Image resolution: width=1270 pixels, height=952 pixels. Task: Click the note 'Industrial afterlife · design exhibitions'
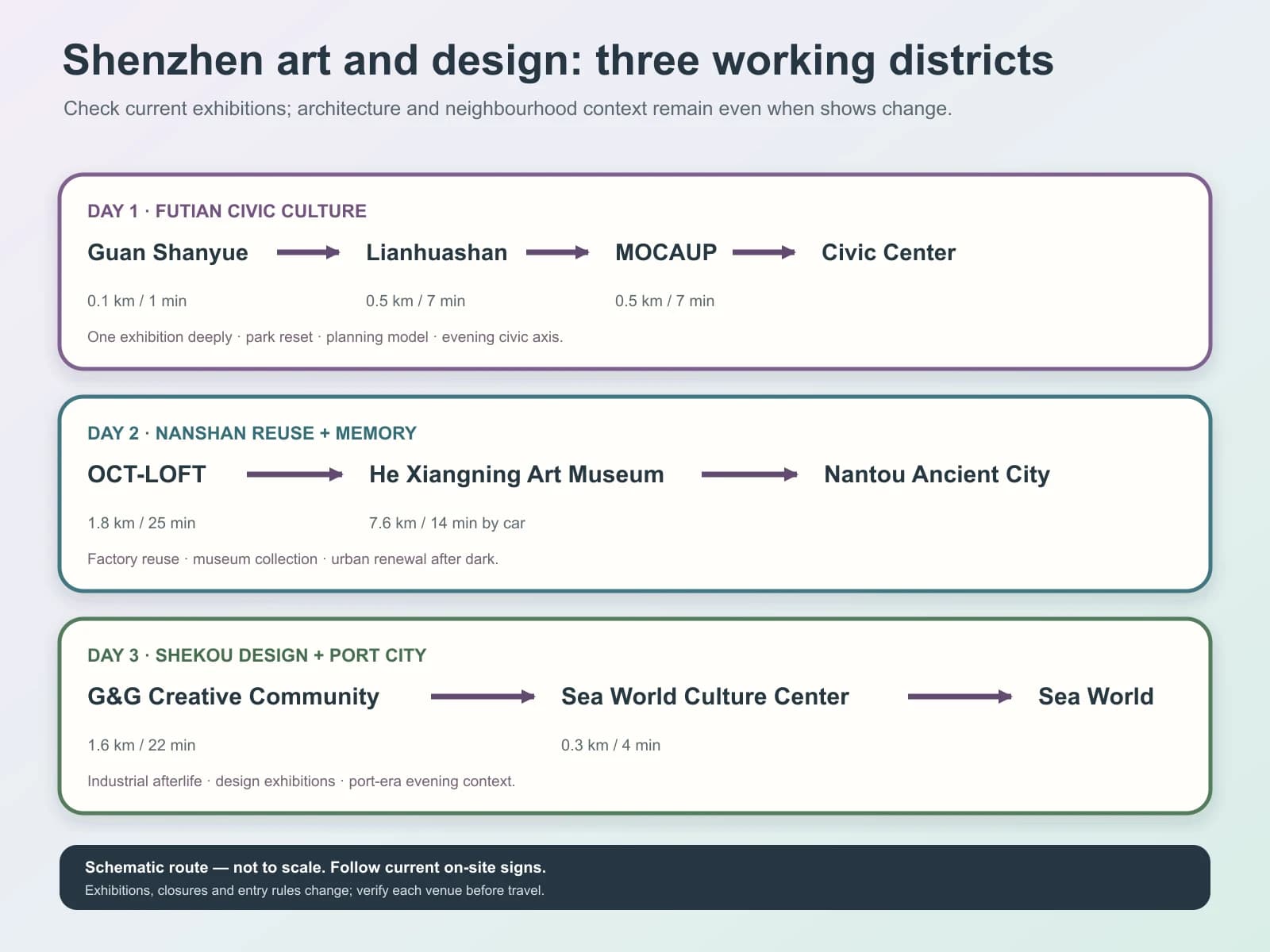[302, 781]
